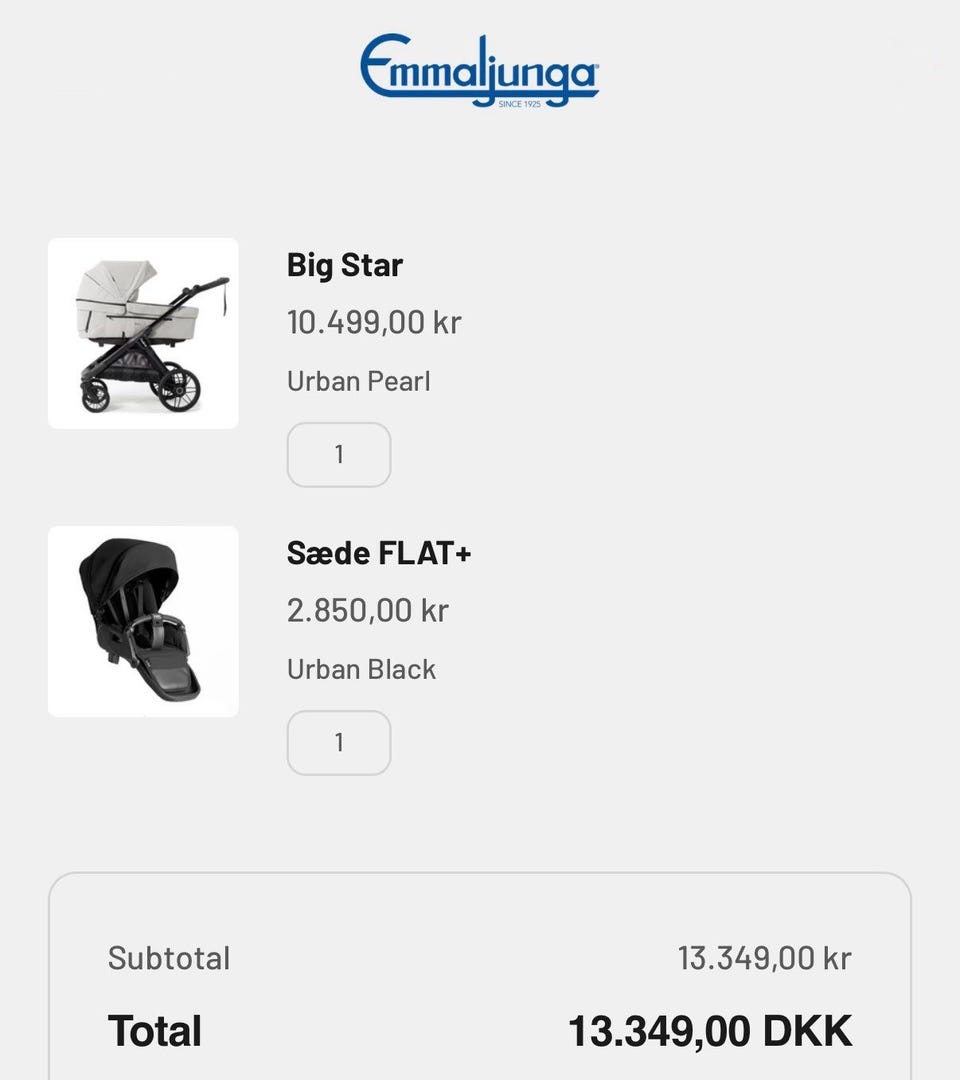Select the Sæde FLAT+ product title
The image size is (960, 1080).
(x=378, y=553)
